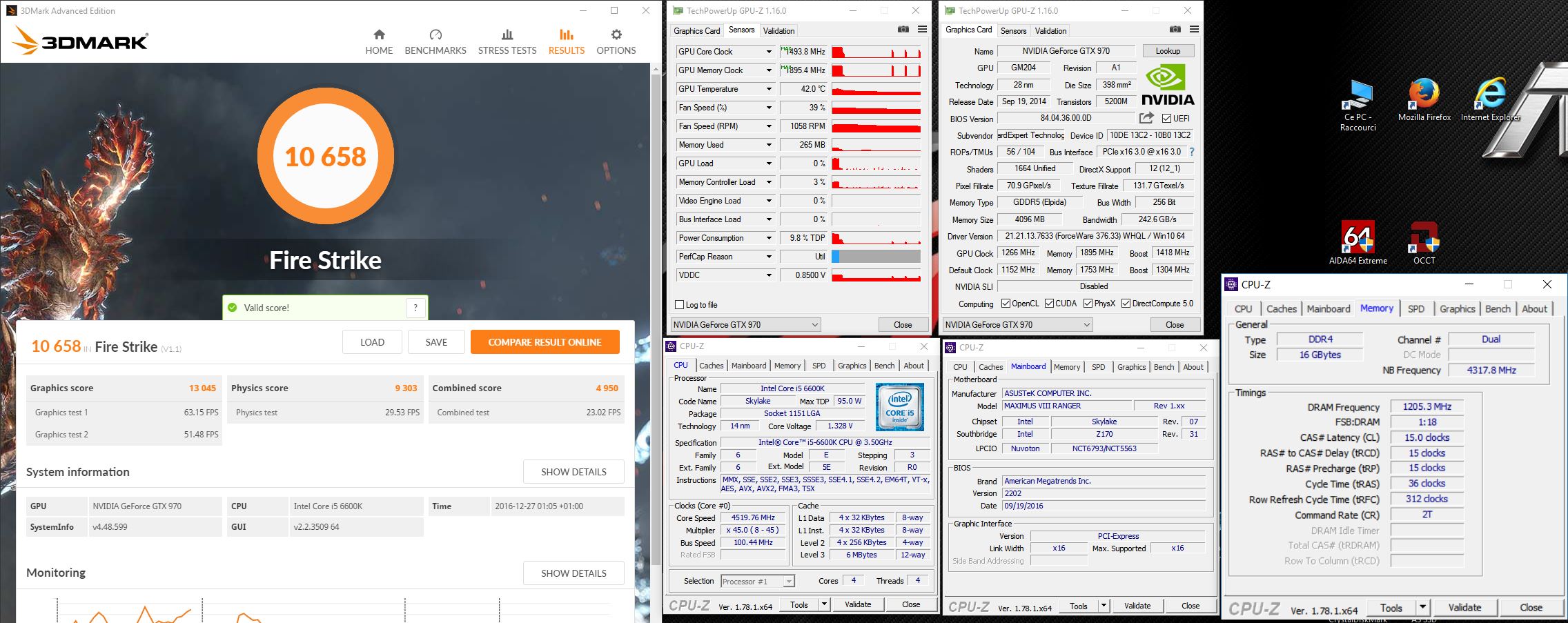Open hamburger menu in GPU-Z Graphics Card window

pyautogui.click(x=1194, y=30)
